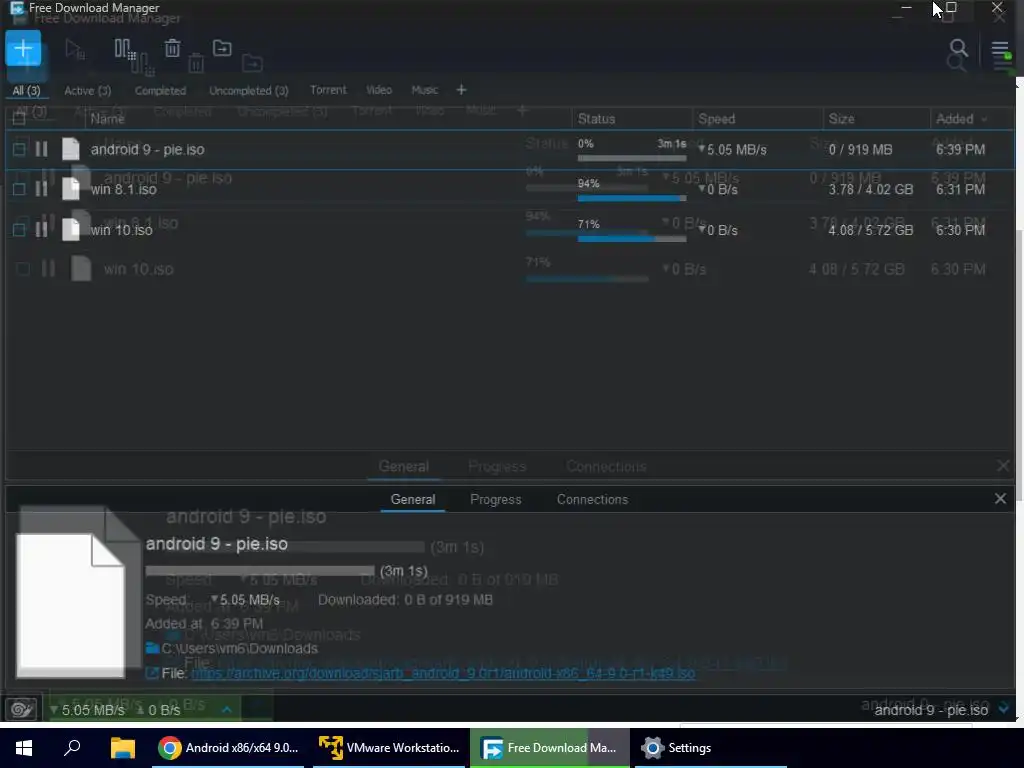Open the Connections details tab
1024x768 pixels.
(x=592, y=500)
